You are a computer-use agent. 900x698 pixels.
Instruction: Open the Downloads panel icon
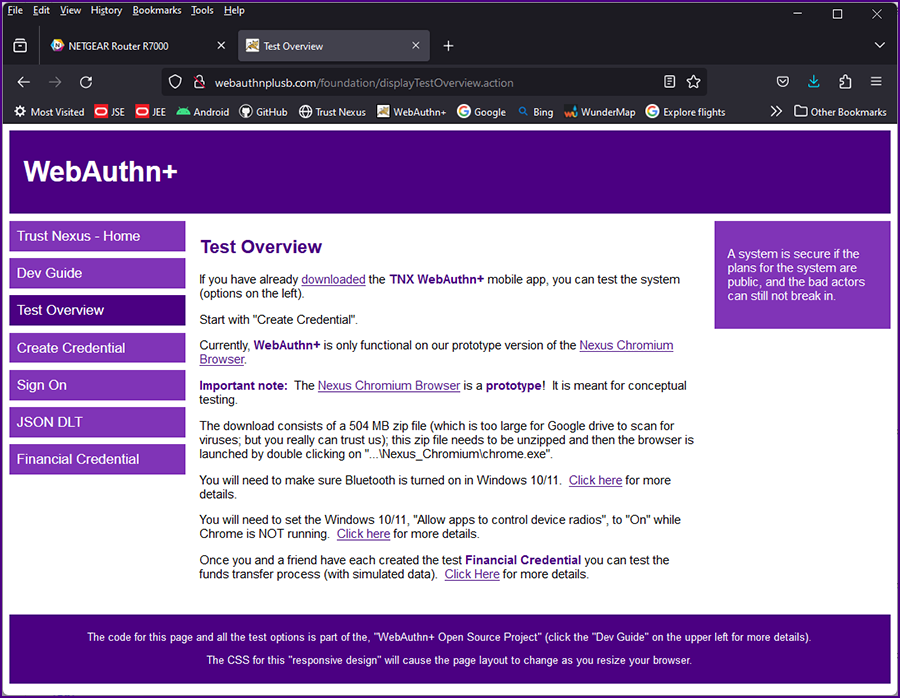[814, 82]
